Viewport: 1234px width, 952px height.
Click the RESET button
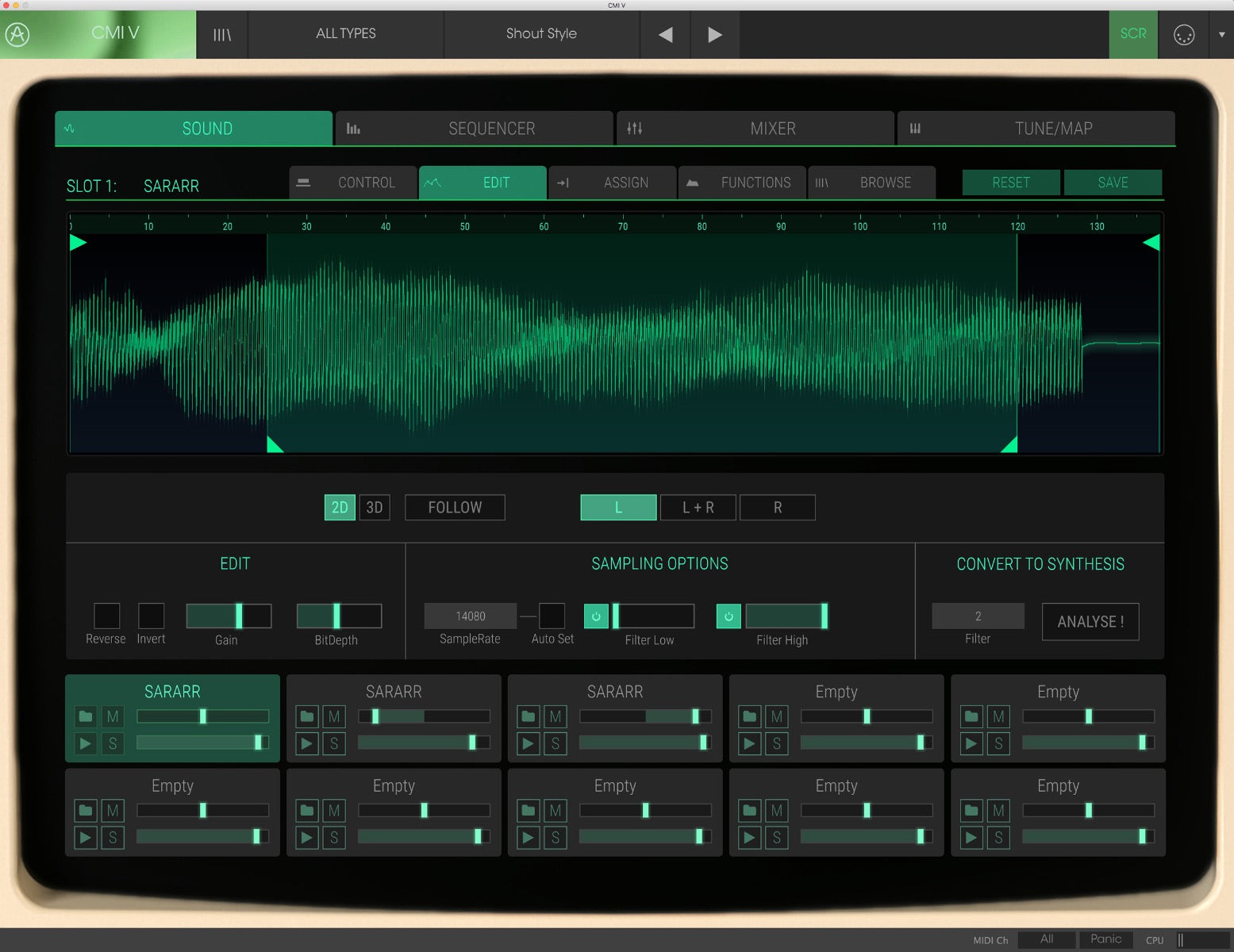pos(1011,182)
